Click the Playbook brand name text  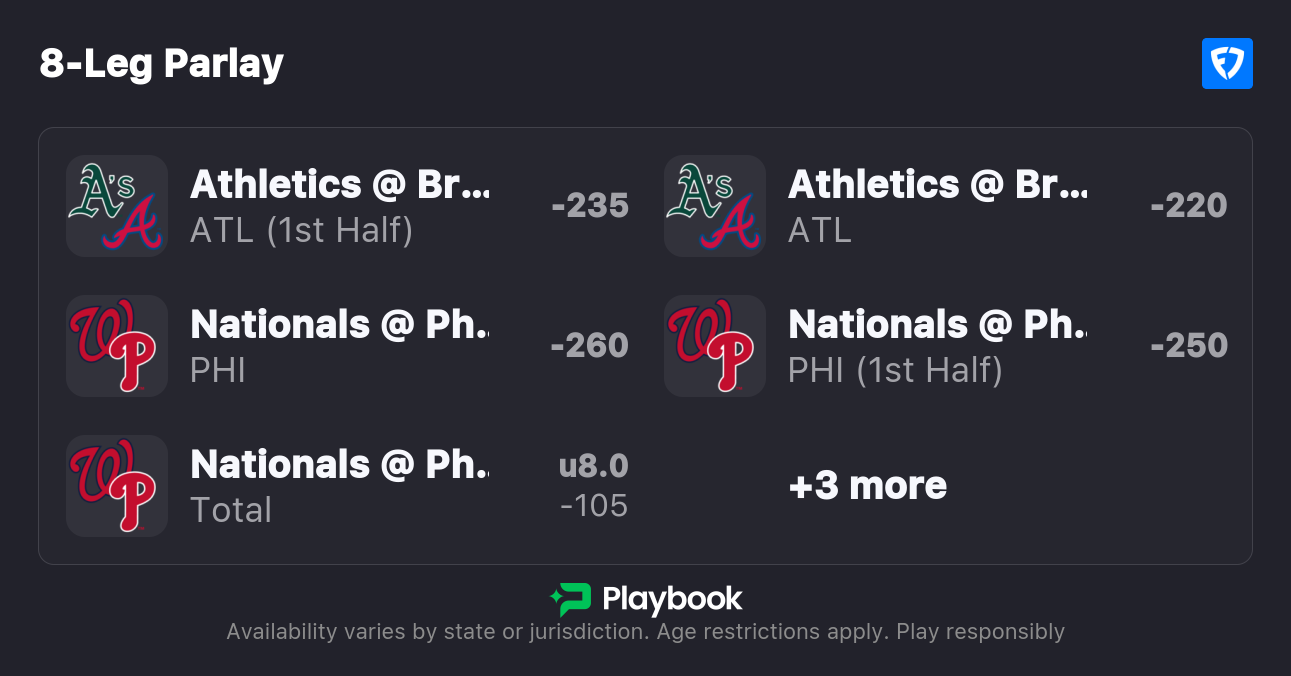click(672, 599)
